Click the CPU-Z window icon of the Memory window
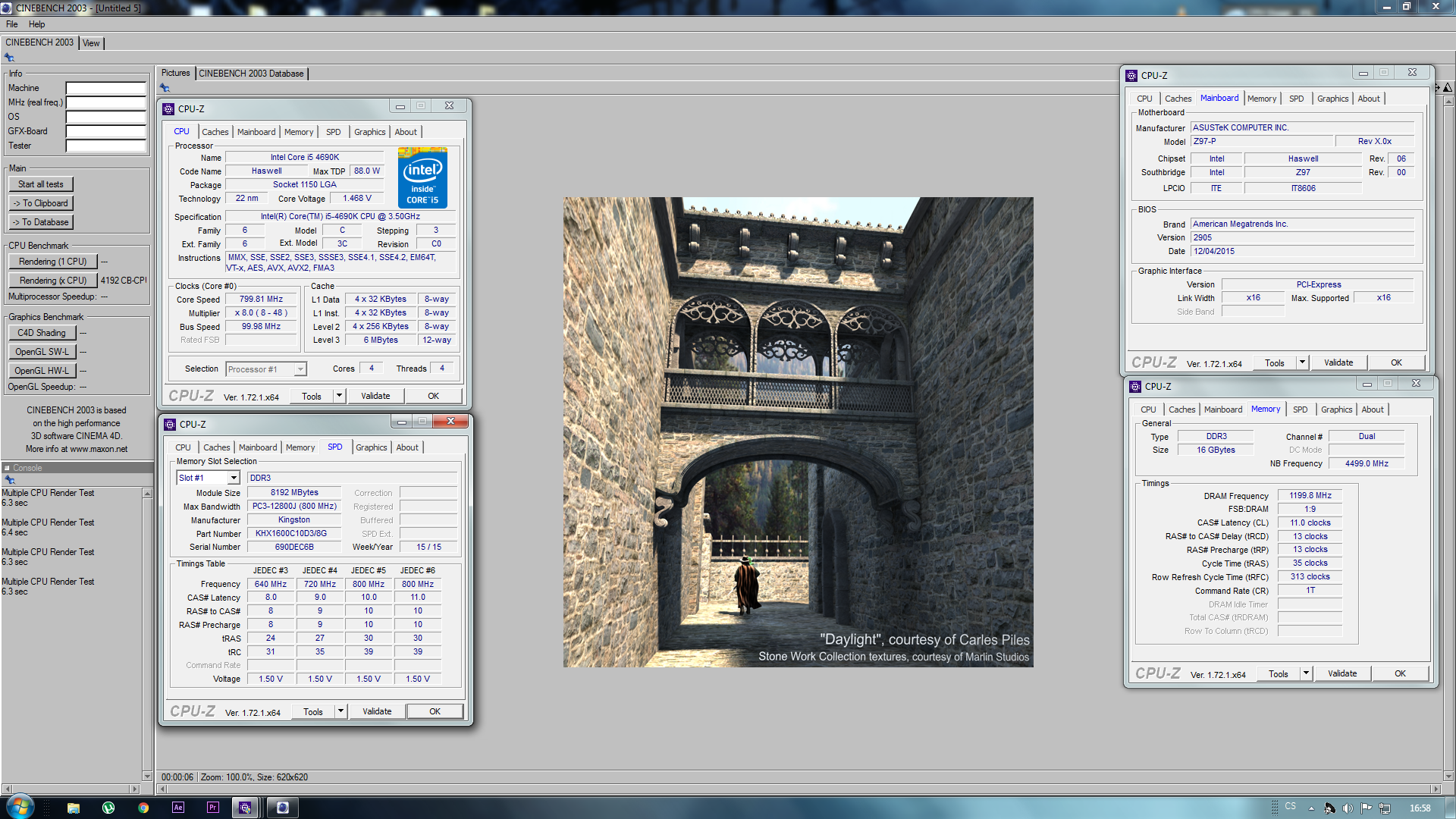The height and width of the screenshot is (819, 1456). (1135, 387)
